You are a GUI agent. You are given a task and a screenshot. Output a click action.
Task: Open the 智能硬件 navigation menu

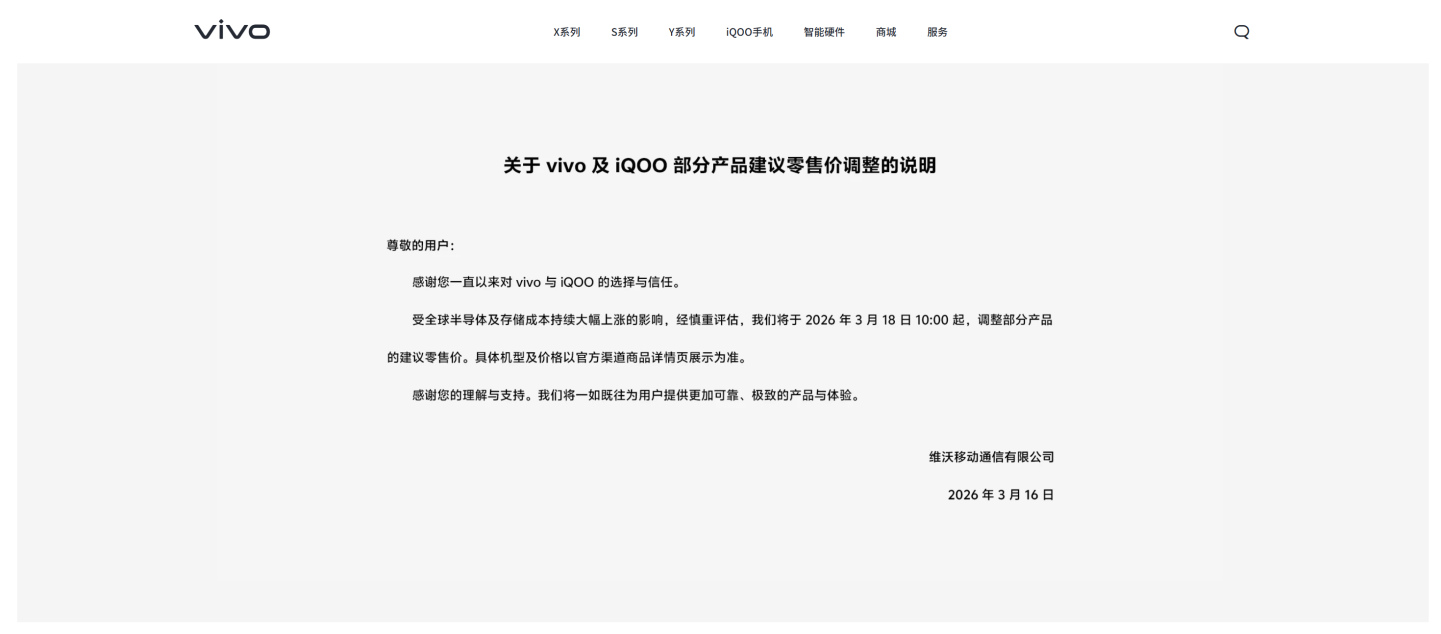(x=822, y=31)
